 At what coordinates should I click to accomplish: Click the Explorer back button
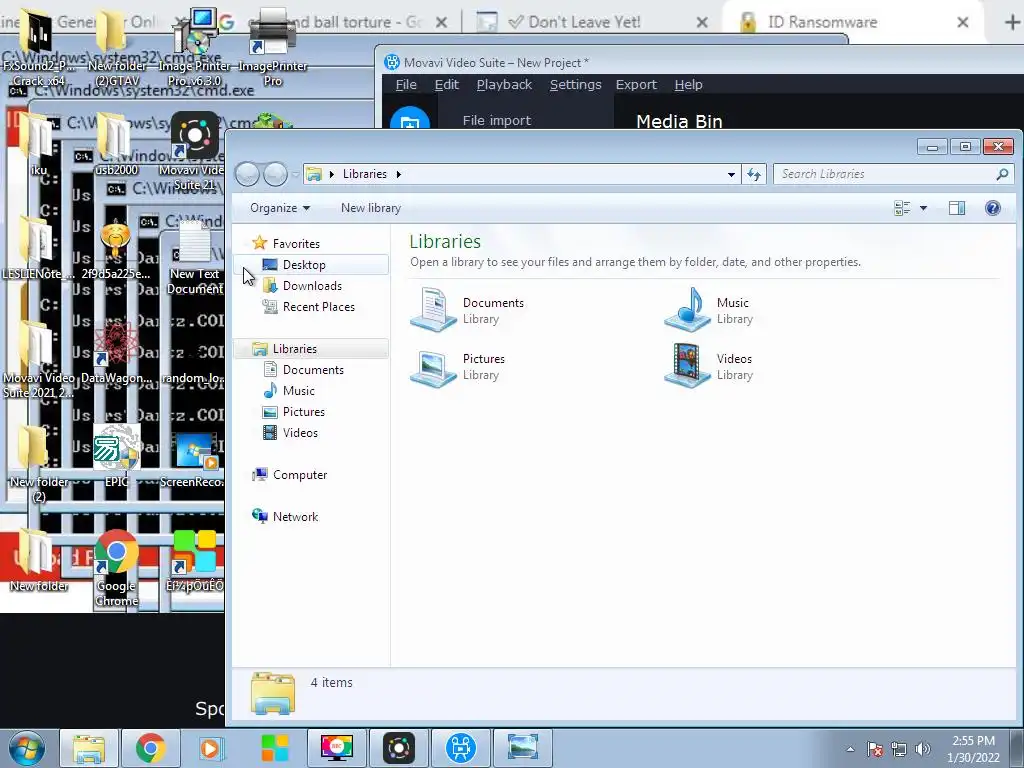click(x=248, y=174)
